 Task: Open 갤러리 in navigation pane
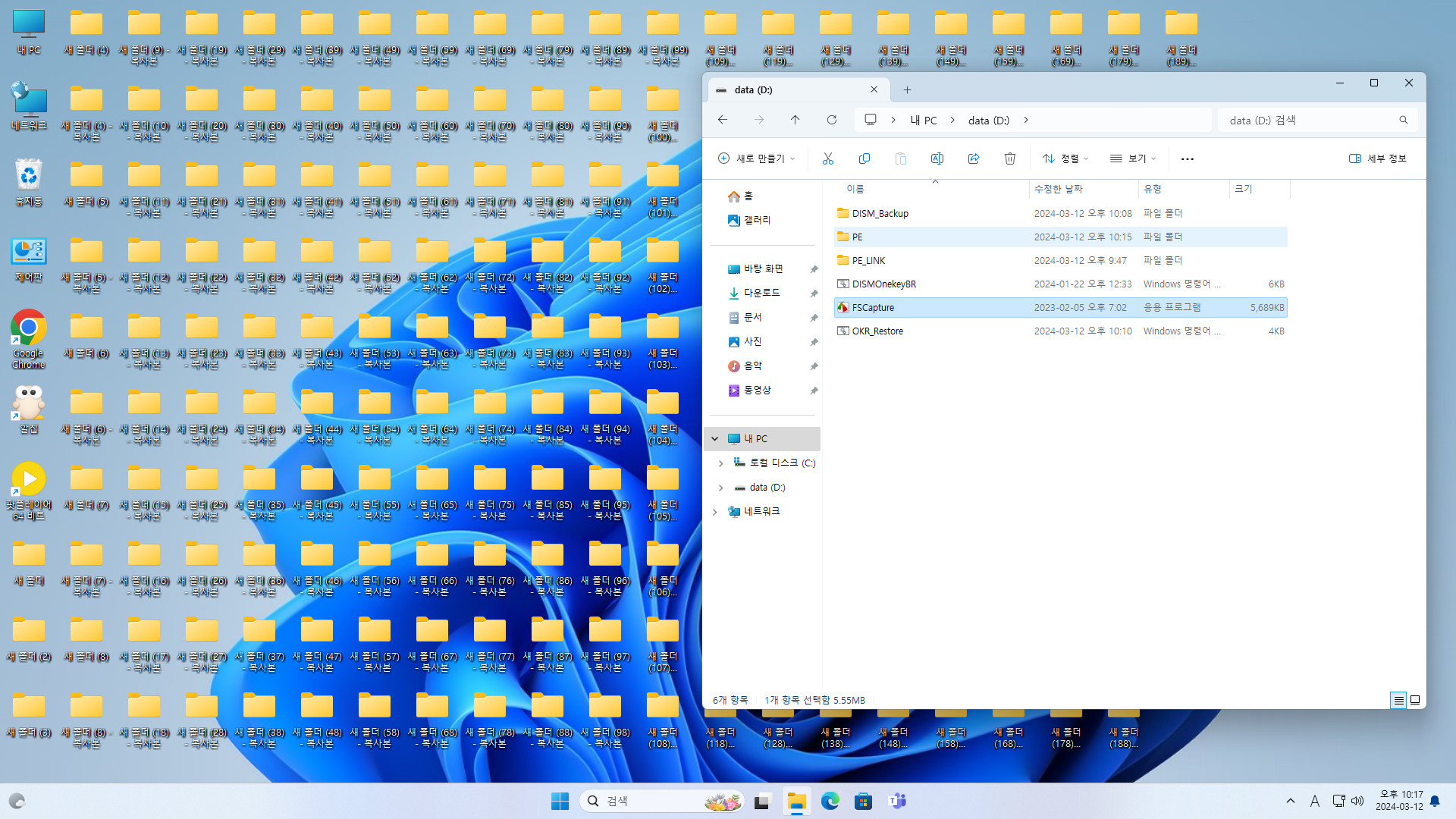pos(749,221)
